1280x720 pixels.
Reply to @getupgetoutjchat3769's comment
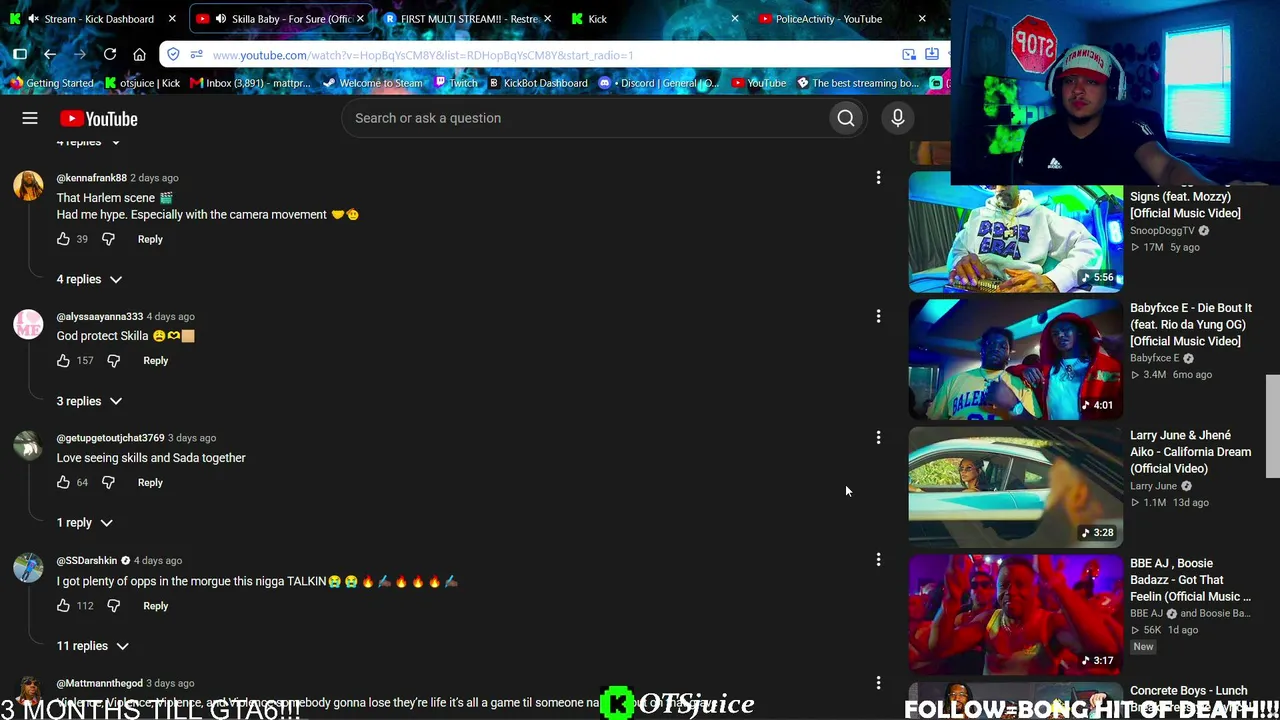pos(150,482)
